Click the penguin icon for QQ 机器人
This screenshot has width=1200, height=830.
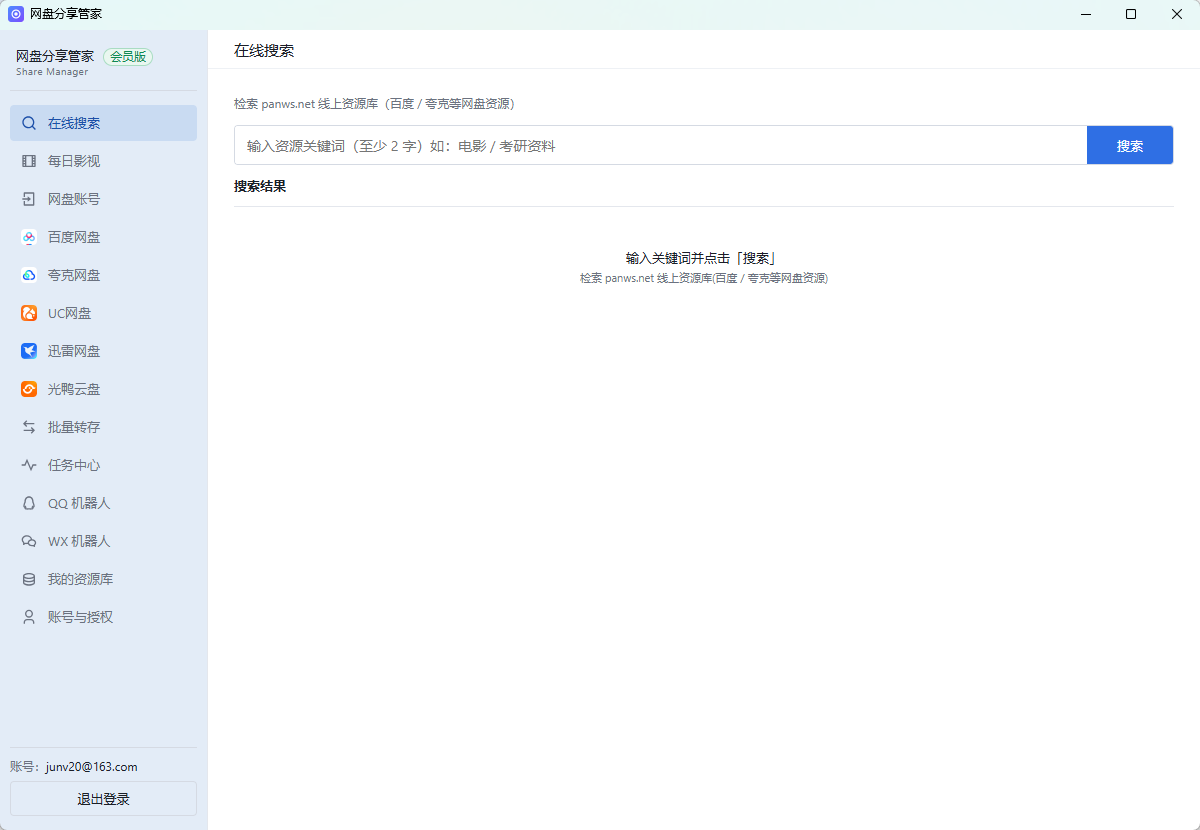tap(29, 503)
